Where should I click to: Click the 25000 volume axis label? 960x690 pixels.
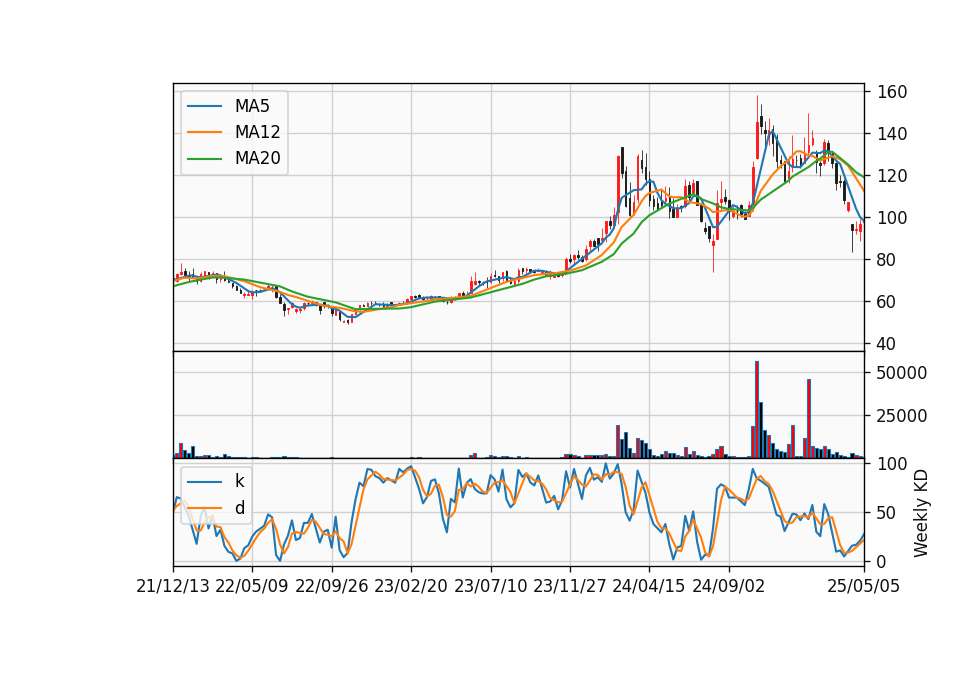(902, 416)
